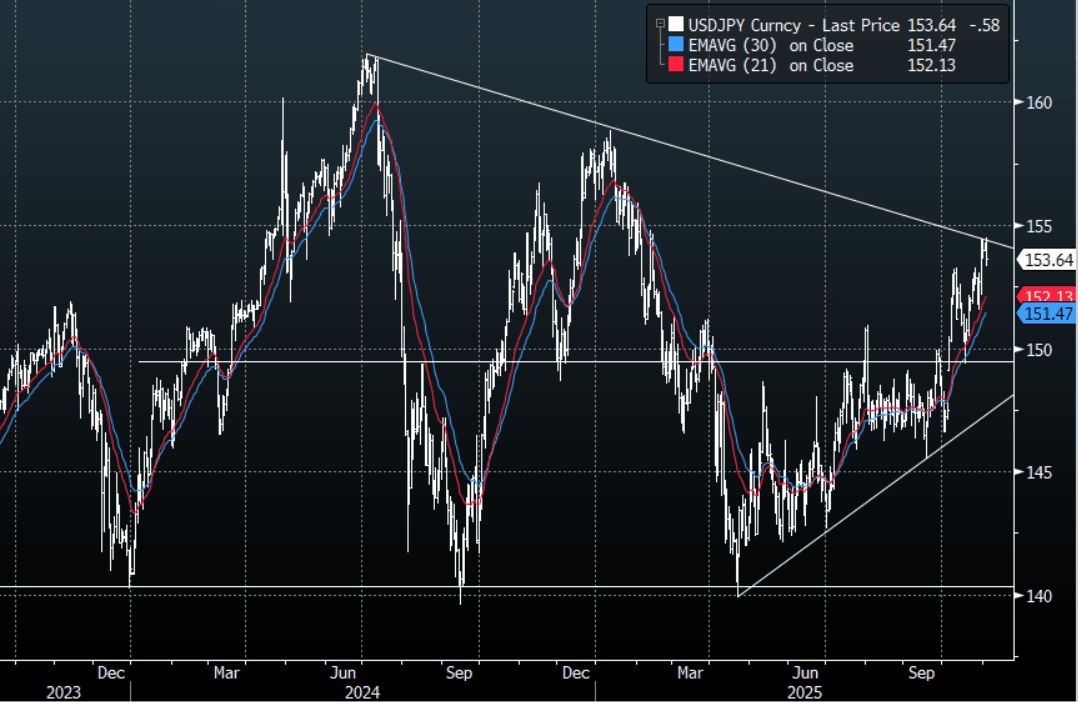1078x702 pixels.
Task: Collapse the legend tree expander box
Action: pos(660,24)
